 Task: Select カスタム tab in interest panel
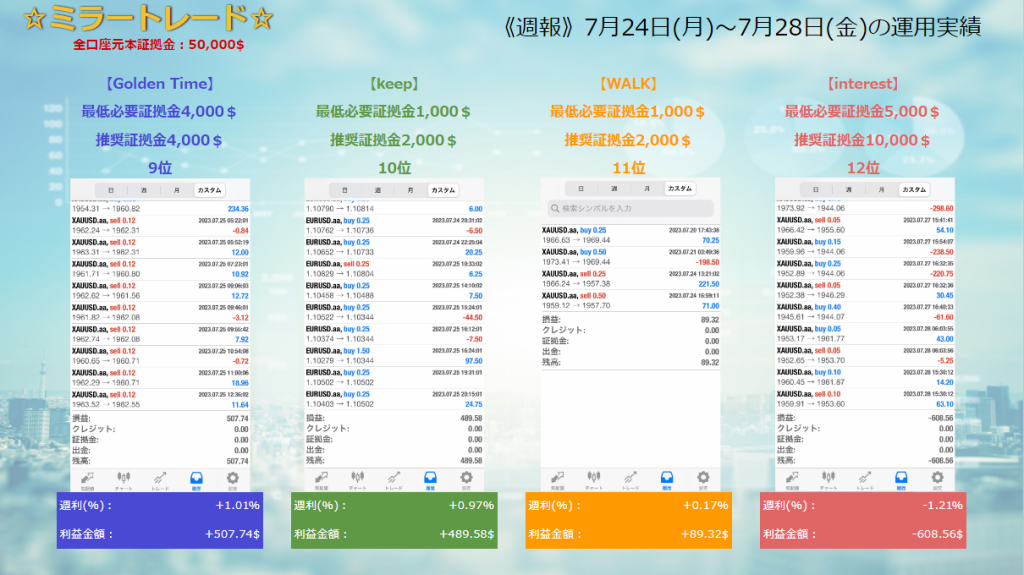(x=912, y=189)
